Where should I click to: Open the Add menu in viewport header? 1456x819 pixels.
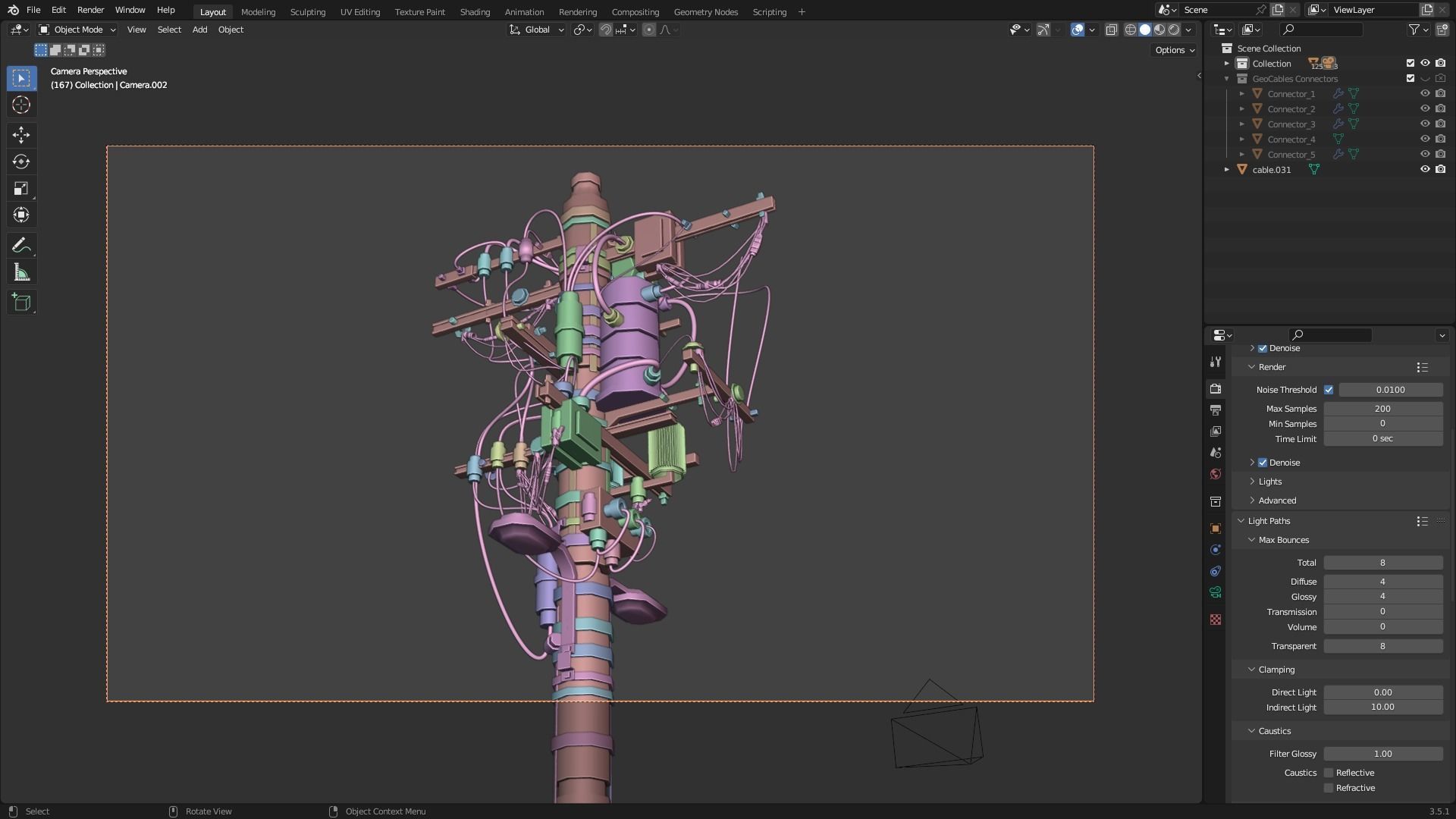click(x=199, y=30)
